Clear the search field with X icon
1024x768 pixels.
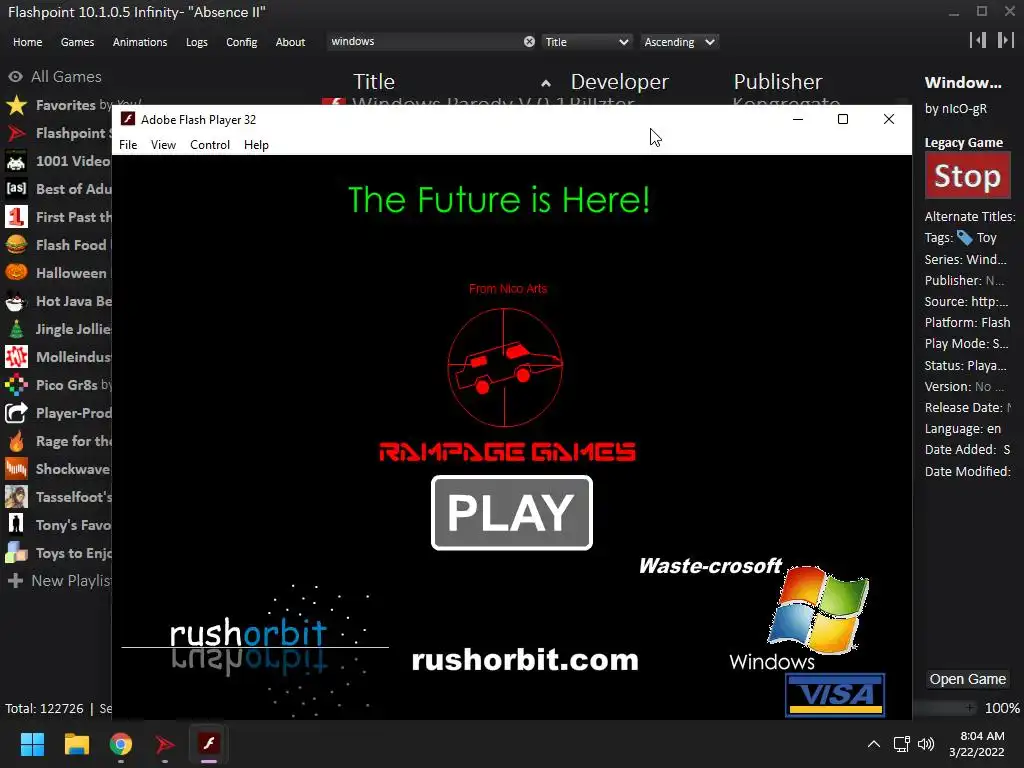pyautogui.click(x=529, y=42)
